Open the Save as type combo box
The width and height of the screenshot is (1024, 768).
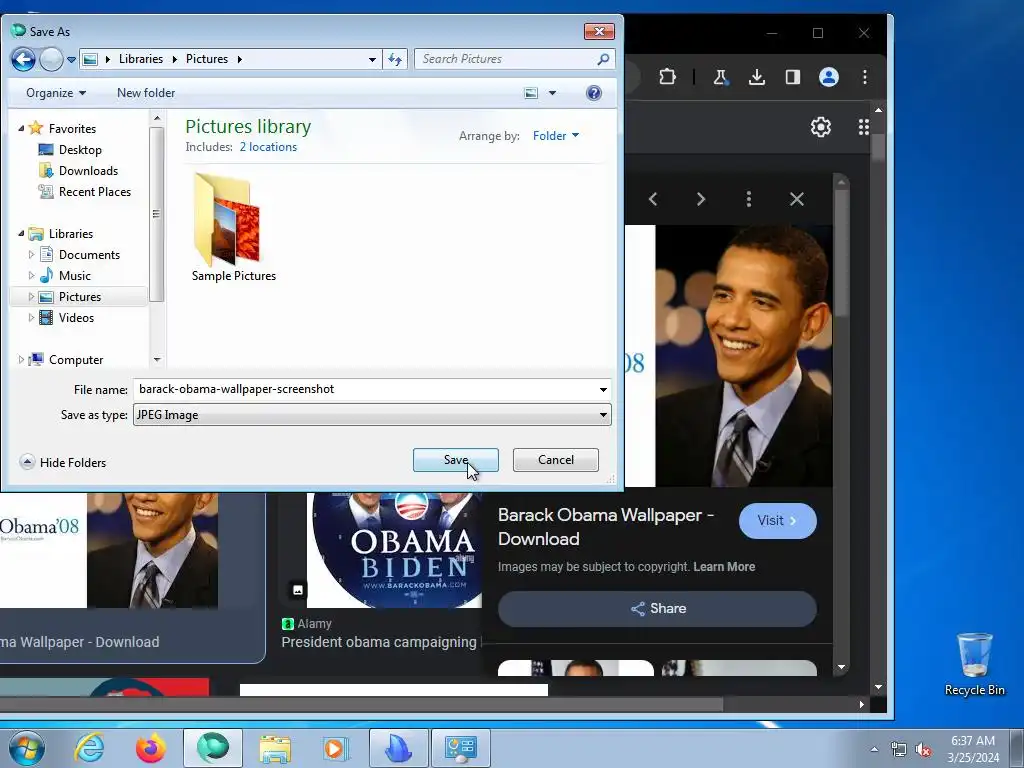click(x=372, y=415)
